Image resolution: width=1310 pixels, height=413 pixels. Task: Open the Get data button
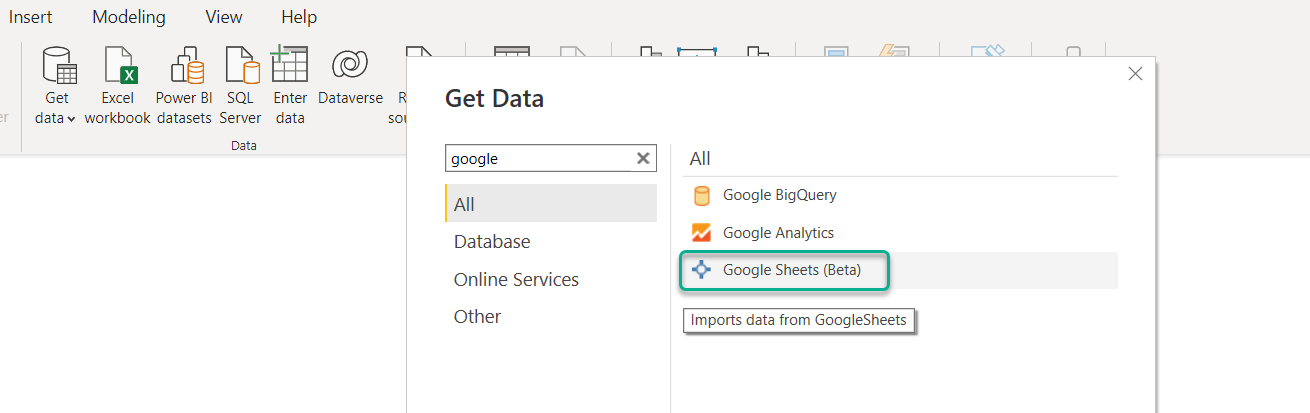(58, 85)
